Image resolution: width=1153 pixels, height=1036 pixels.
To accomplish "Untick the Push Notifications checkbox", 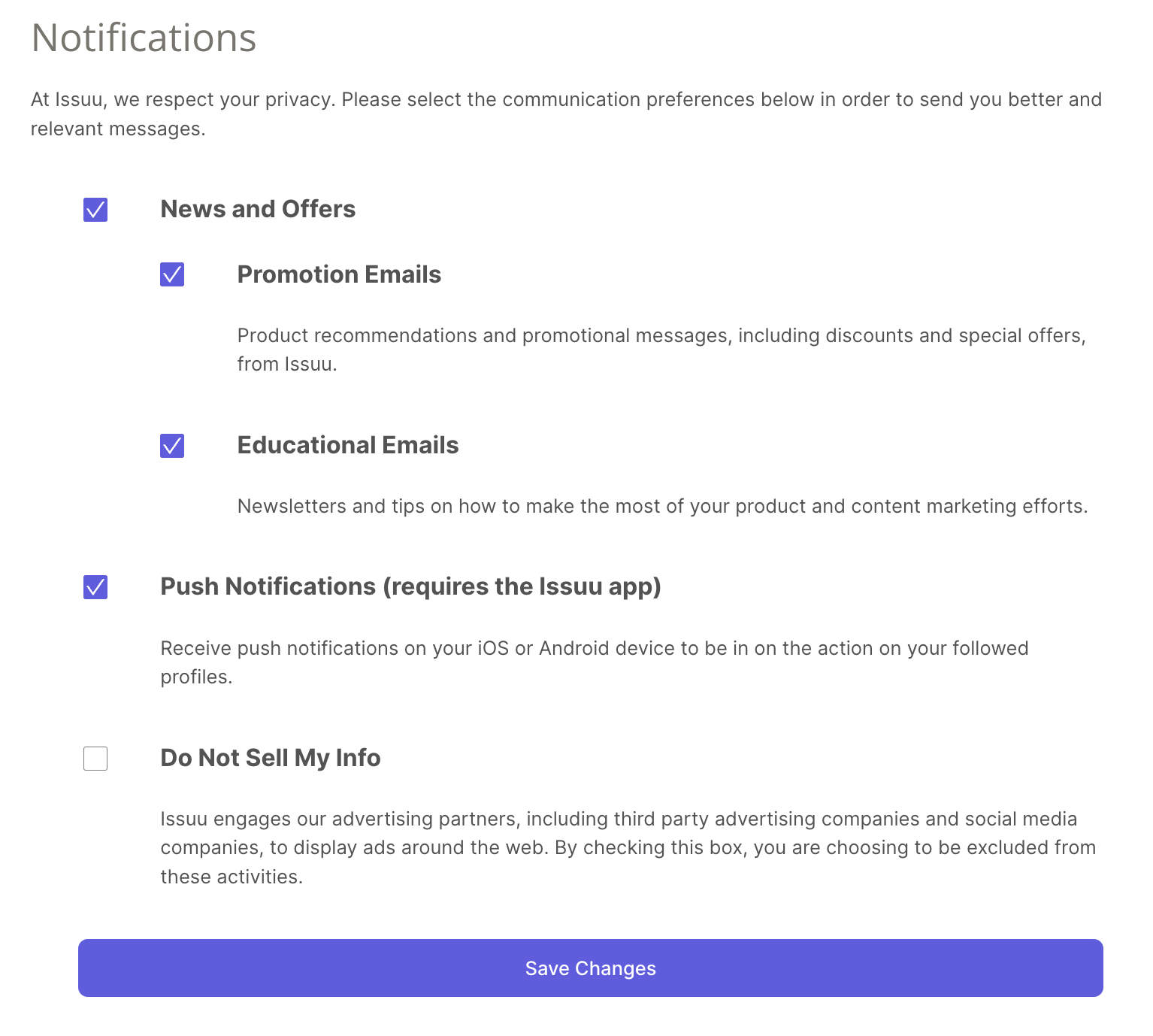I will click(x=95, y=586).
